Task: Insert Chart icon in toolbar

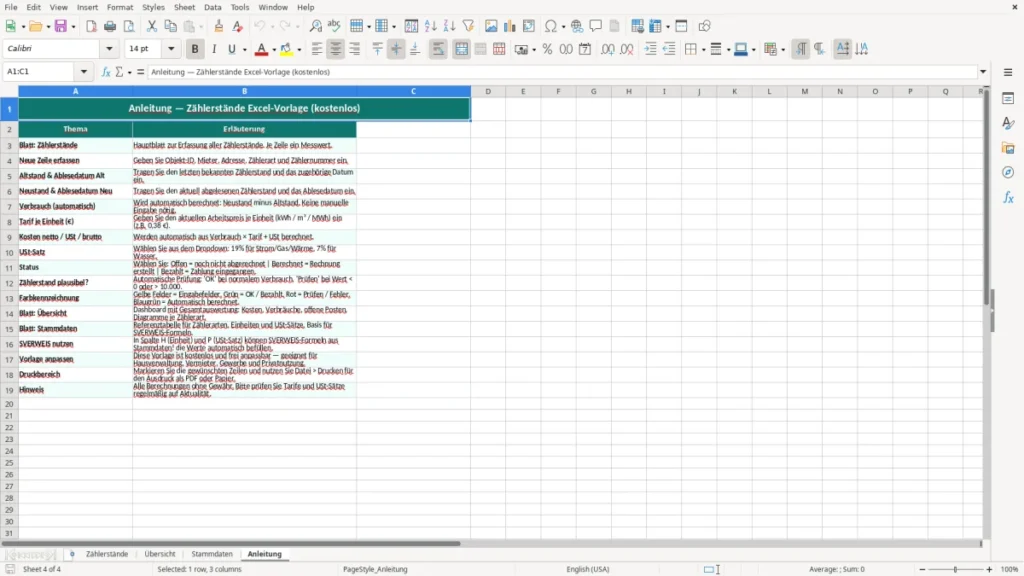Action: coord(510,26)
